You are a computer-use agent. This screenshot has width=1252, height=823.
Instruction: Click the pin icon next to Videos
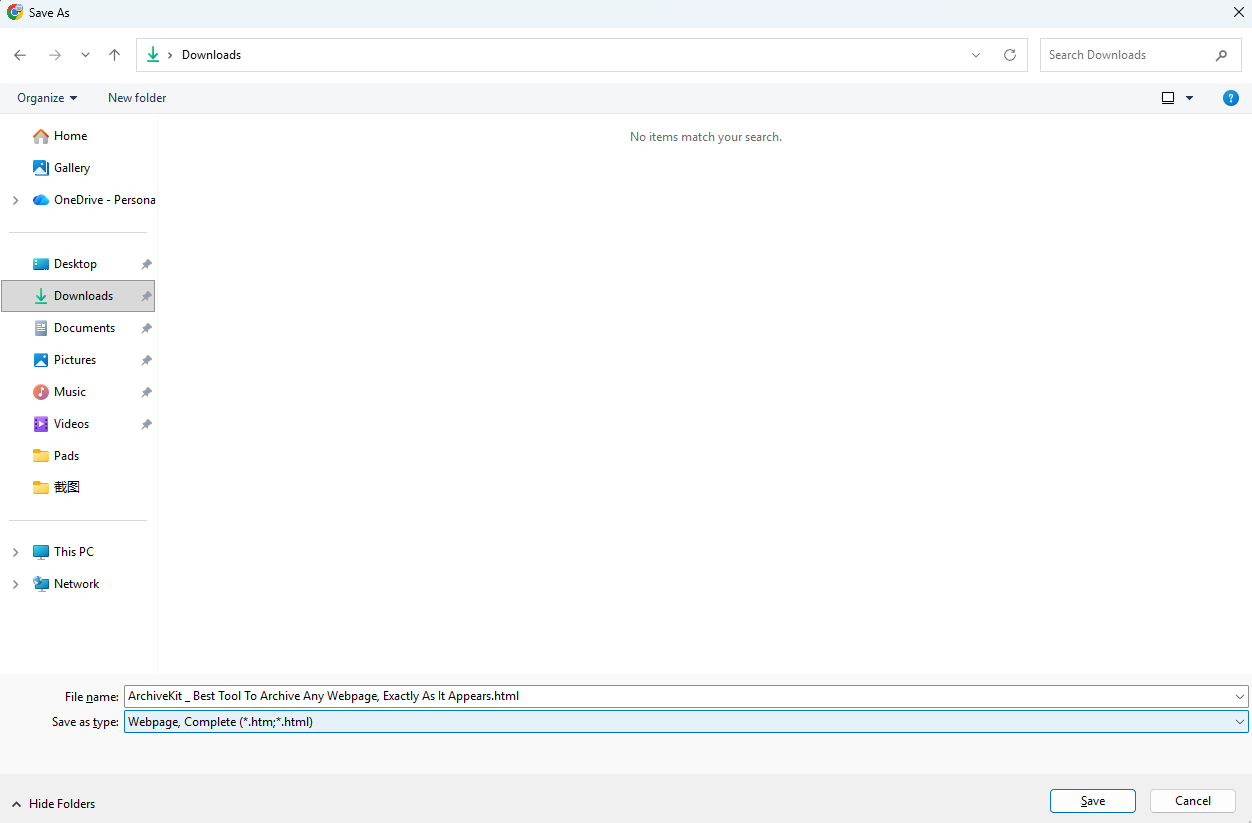(x=146, y=424)
